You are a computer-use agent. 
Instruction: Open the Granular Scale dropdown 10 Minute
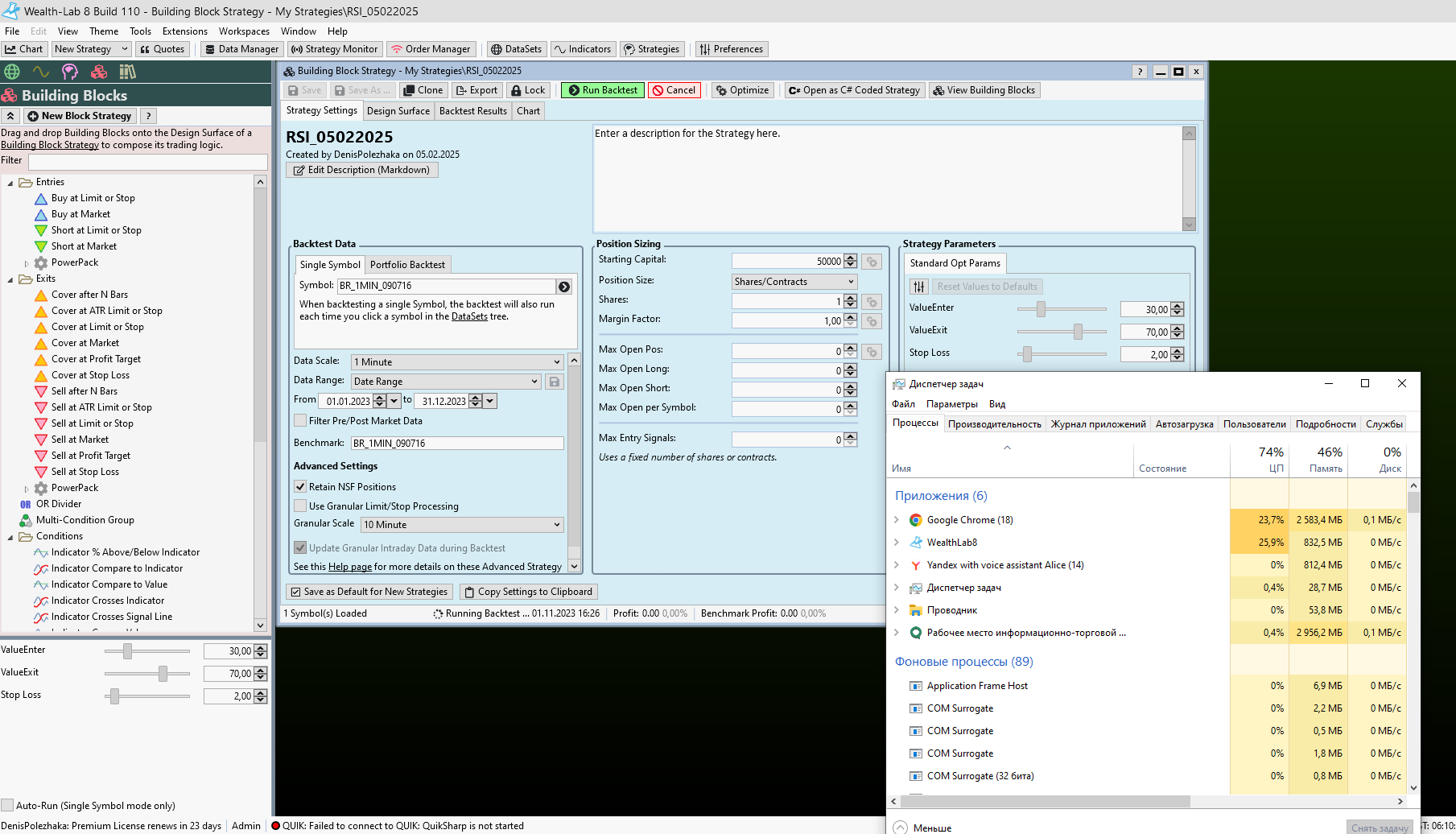462,525
